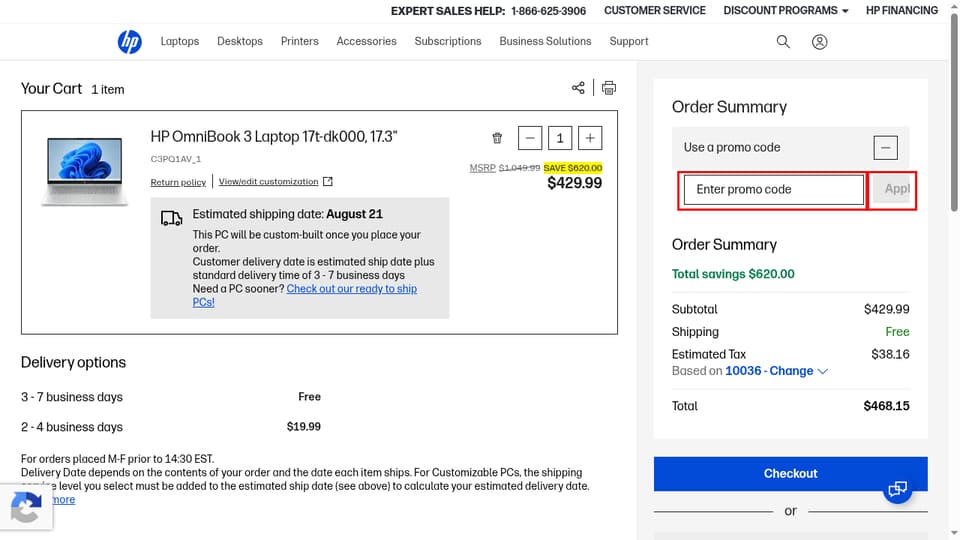Click the sales help phone number
The width and height of the screenshot is (960, 540).
[549, 11]
